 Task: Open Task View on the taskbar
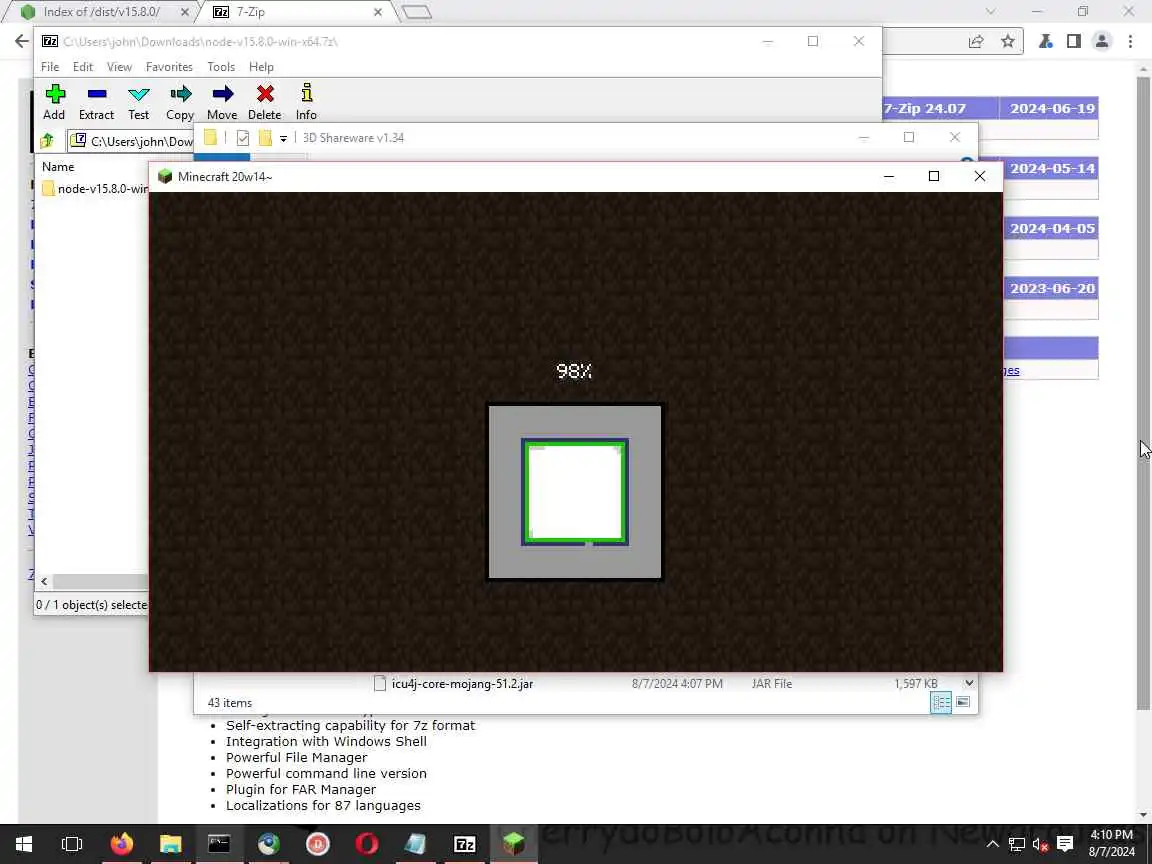pyautogui.click(x=72, y=844)
